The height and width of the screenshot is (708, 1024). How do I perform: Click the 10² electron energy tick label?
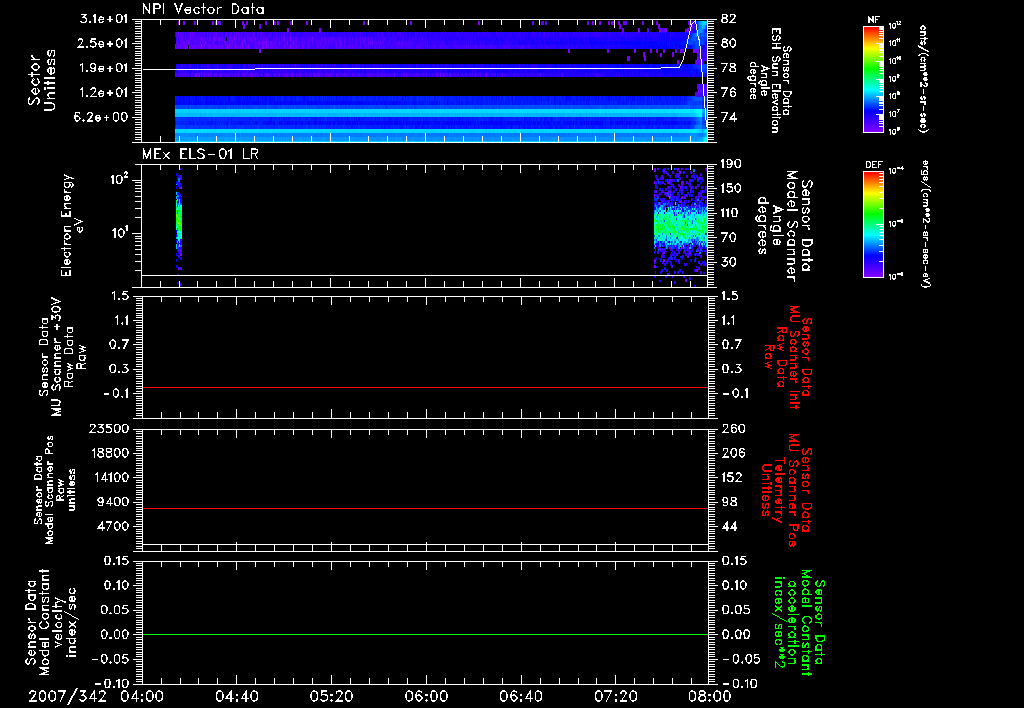pyautogui.click(x=118, y=179)
